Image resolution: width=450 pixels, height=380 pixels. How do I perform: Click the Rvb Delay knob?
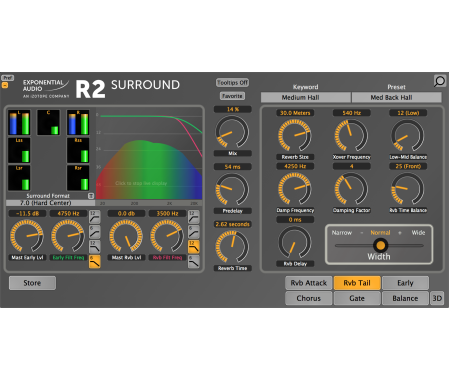(x=295, y=242)
